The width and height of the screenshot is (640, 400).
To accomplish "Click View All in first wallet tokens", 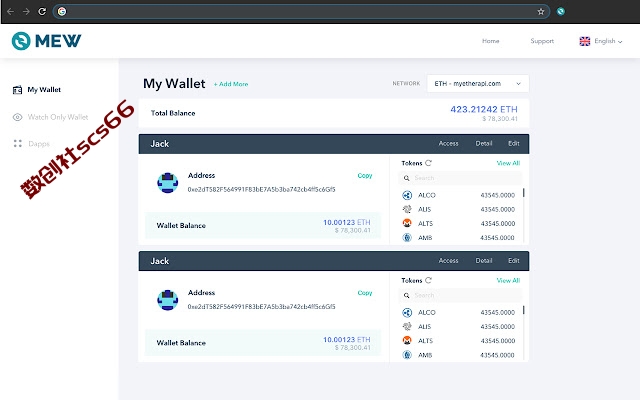I will (x=508, y=163).
